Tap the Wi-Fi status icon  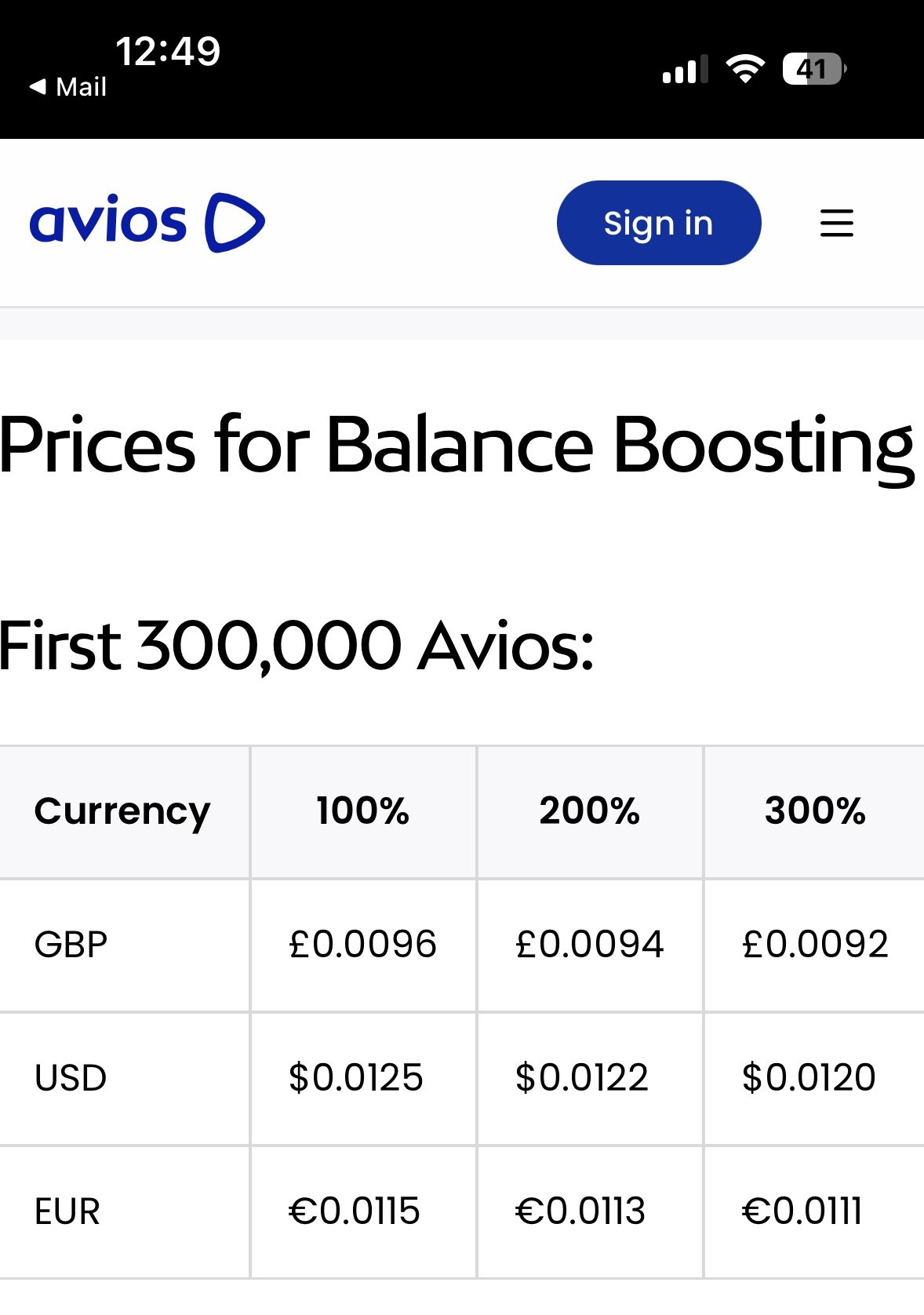pyautogui.click(x=744, y=69)
